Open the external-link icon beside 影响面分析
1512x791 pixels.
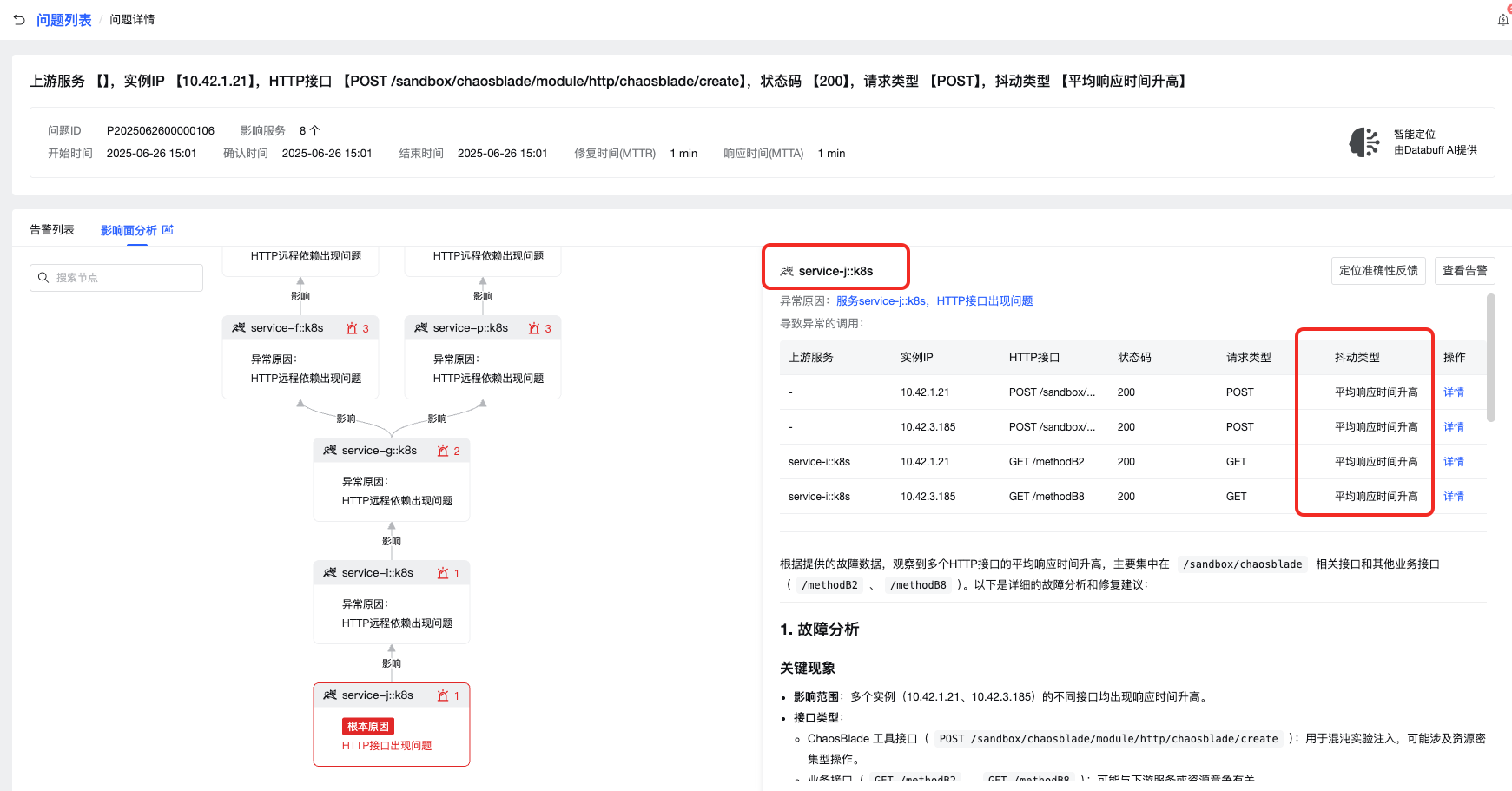[168, 230]
